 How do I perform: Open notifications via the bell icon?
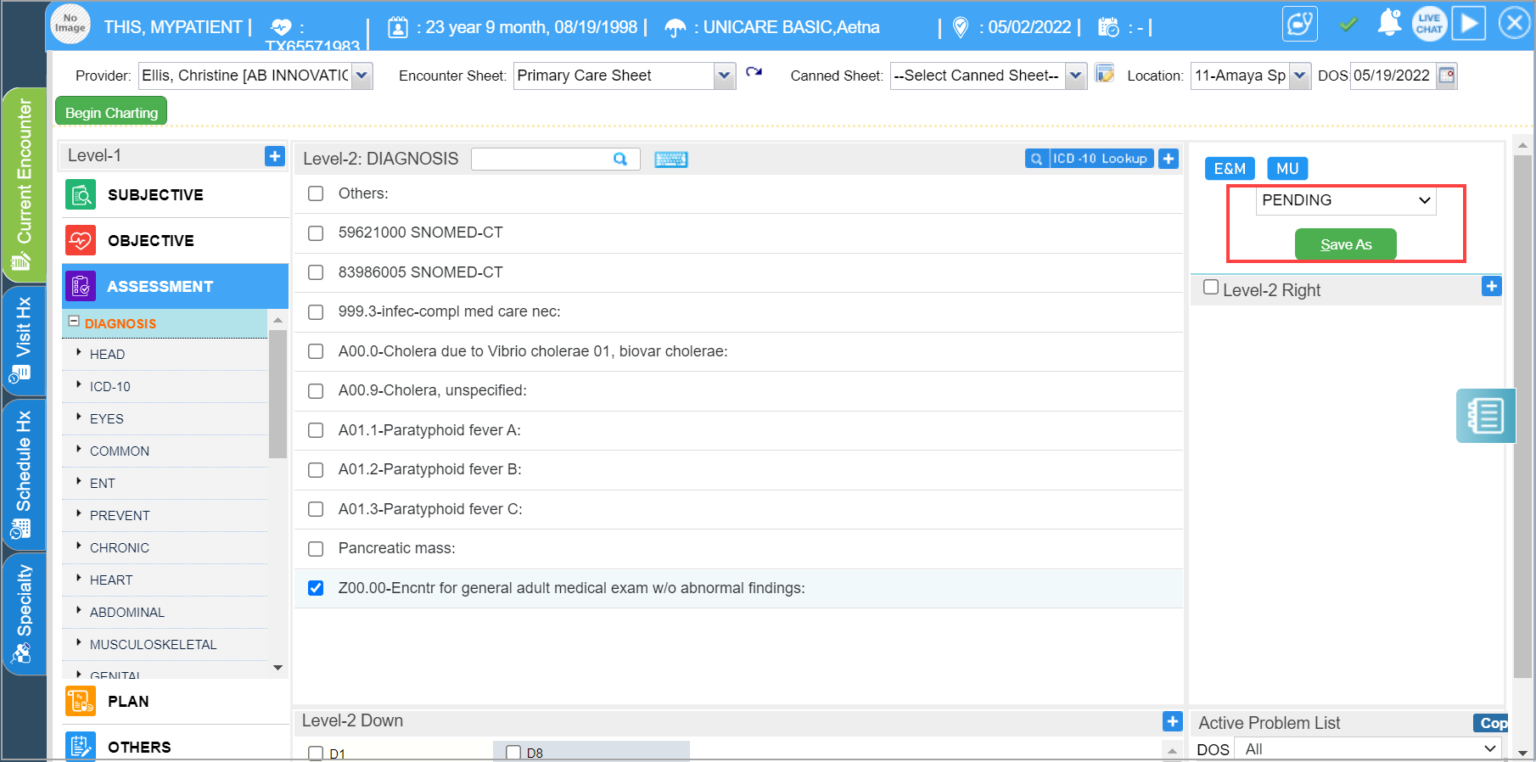pos(1389,23)
